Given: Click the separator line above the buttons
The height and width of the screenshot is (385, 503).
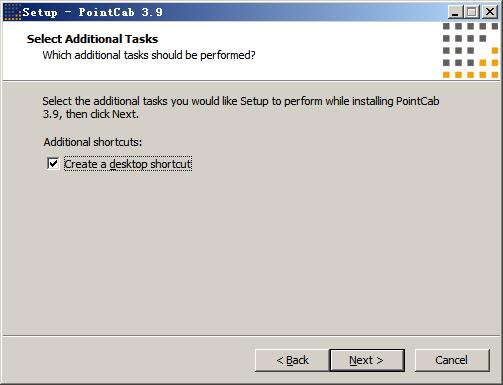Looking at the screenshot, I should (251, 336).
